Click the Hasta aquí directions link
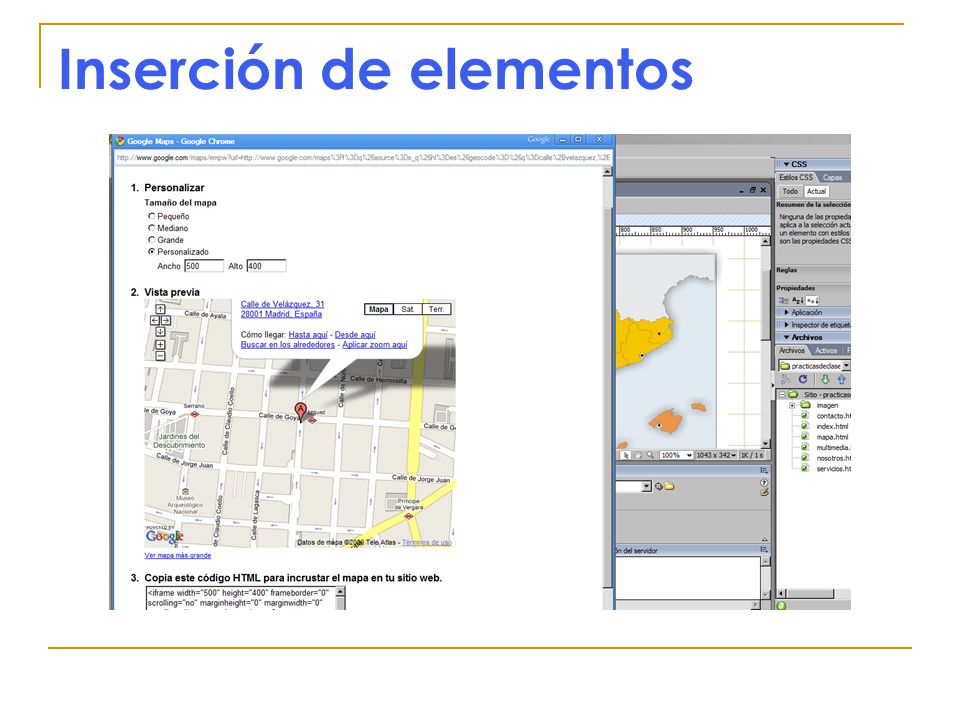The height and width of the screenshot is (720, 960). tap(308, 334)
